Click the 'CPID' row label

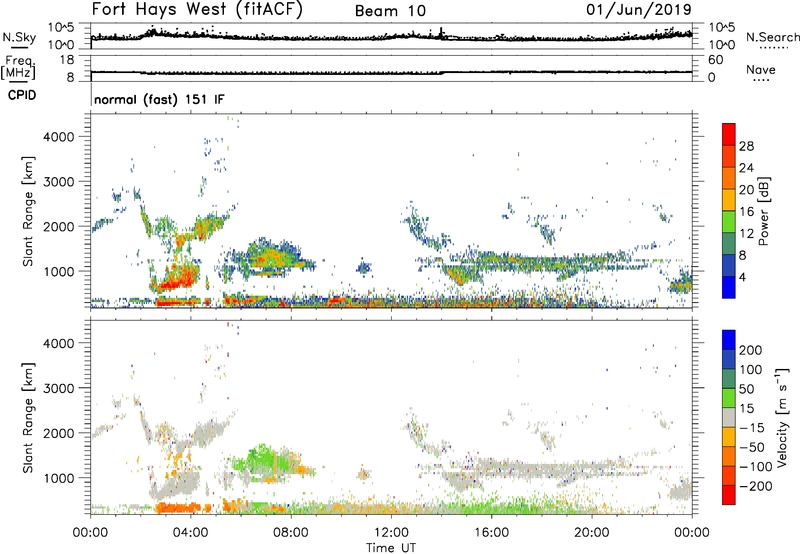[22, 95]
